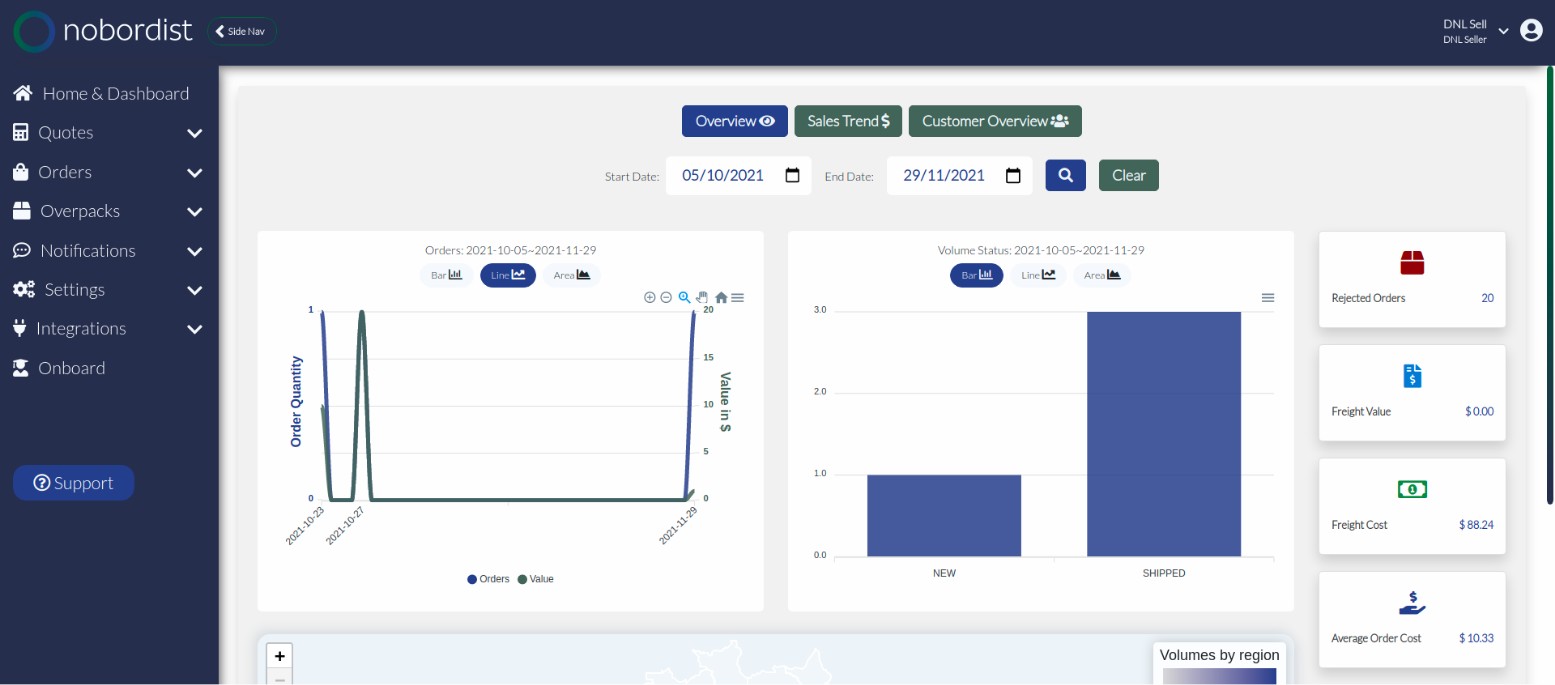Viewport: 1555px width, 685px height.
Task: Click the blue search magnifier button
Action: click(1065, 175)
